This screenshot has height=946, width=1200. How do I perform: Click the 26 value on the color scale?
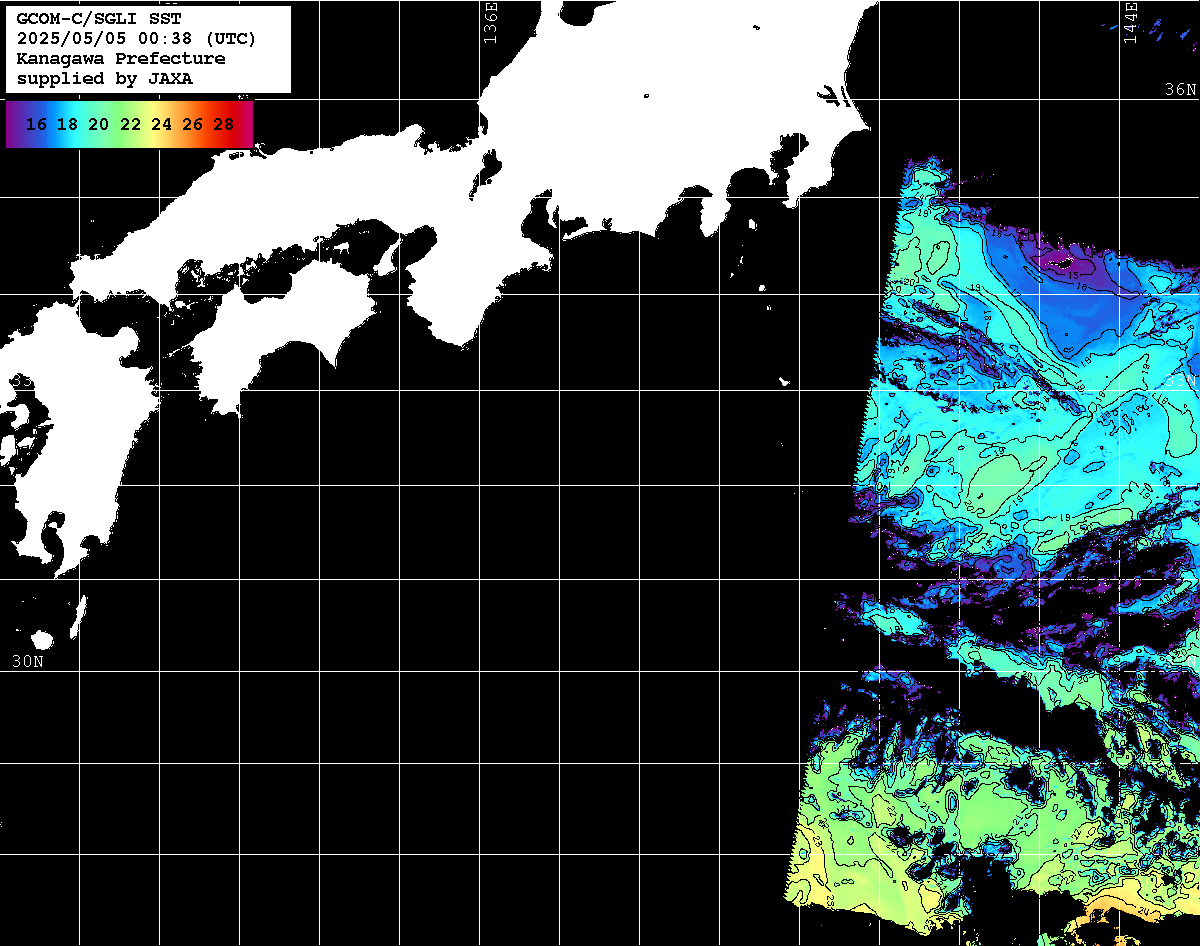pos(193,125)
